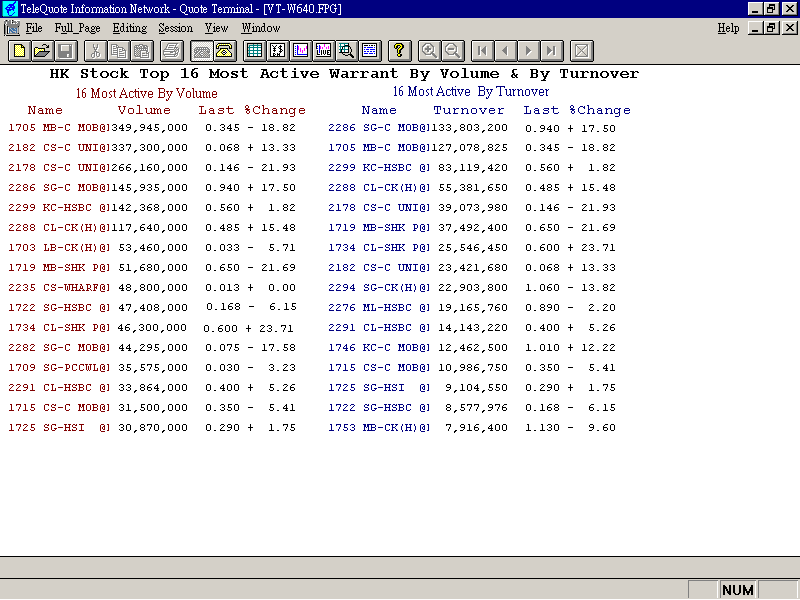Select volume row 1703 LB-CK(H)
Image resolution: width=800 pixels, height=600 pixels.
[152, 247]
